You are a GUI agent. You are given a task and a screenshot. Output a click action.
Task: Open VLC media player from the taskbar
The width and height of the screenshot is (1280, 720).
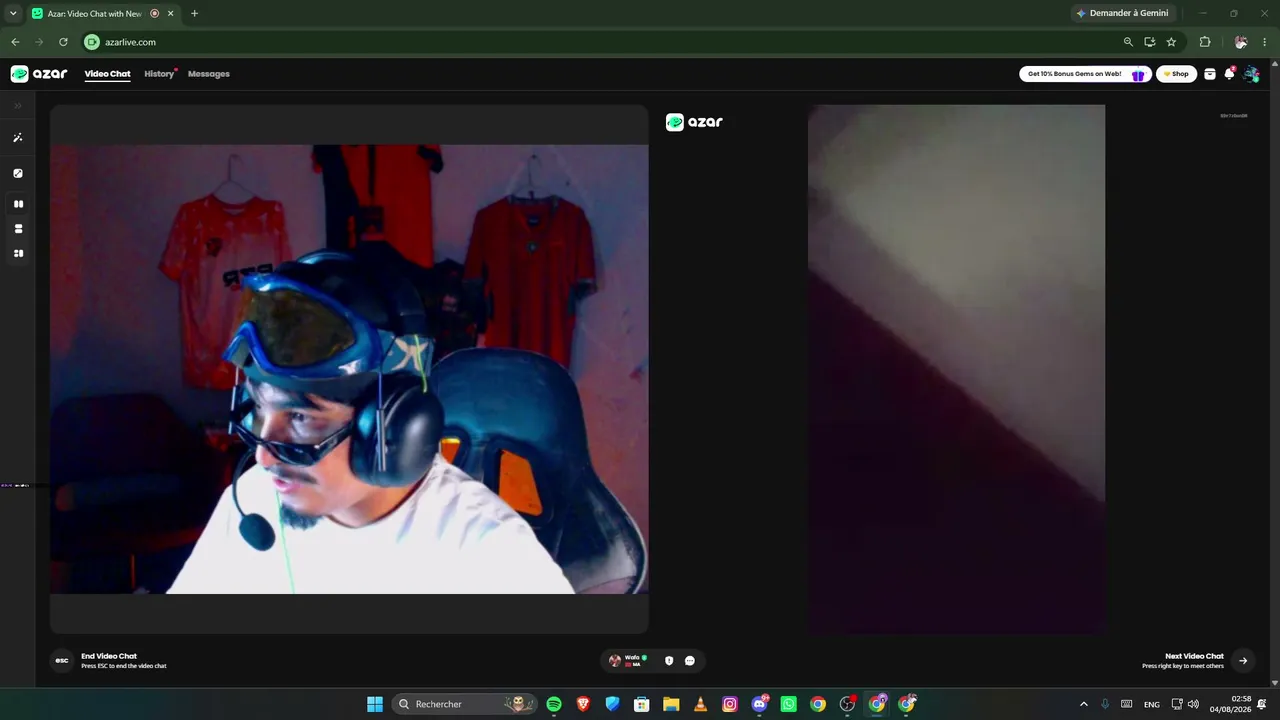700,704
